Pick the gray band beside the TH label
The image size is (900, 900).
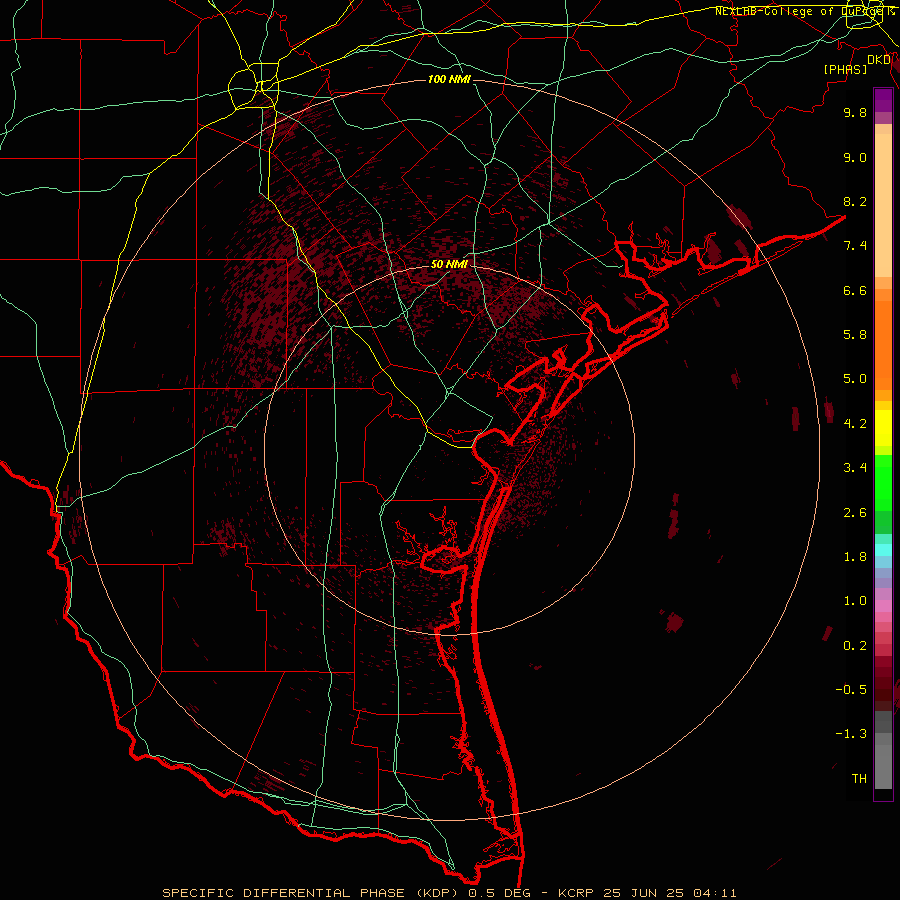click(883, 767)
